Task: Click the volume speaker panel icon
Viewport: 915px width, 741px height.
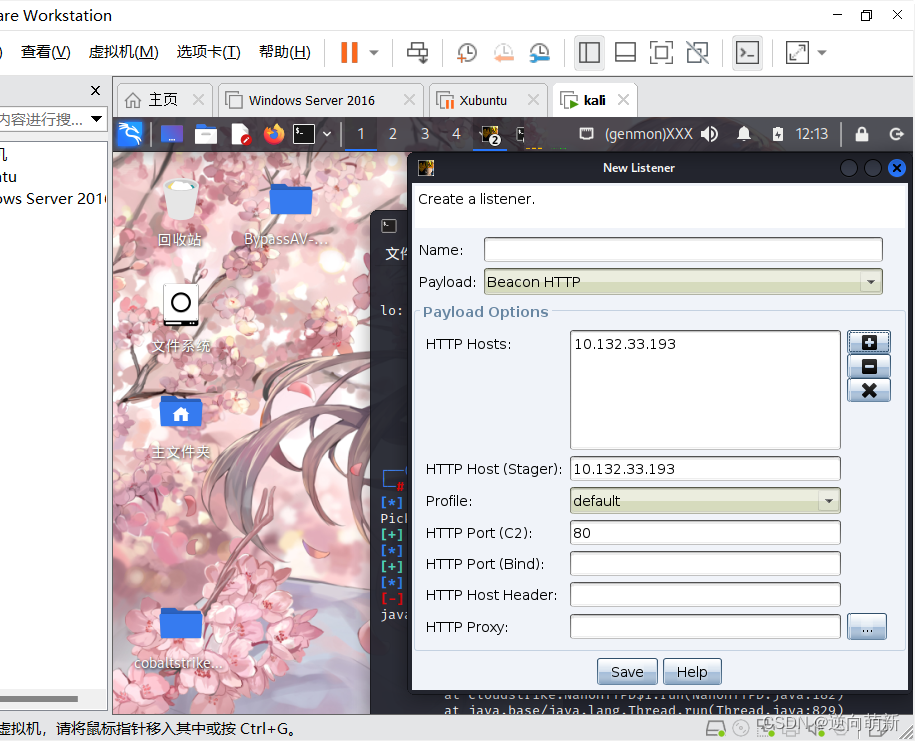Action: 710,134
